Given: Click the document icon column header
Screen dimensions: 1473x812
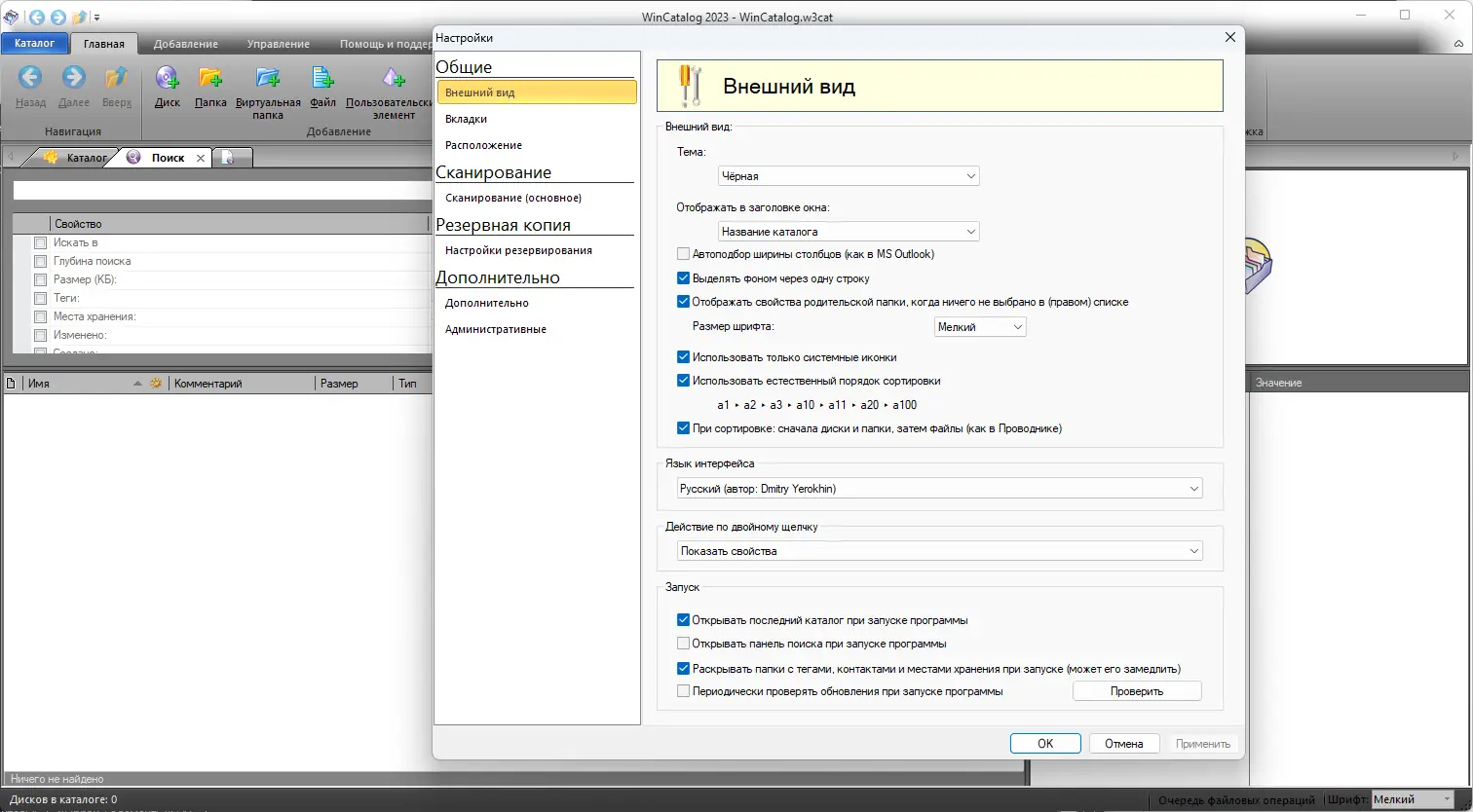Looking at the screenshot, I should coord(12,384).
